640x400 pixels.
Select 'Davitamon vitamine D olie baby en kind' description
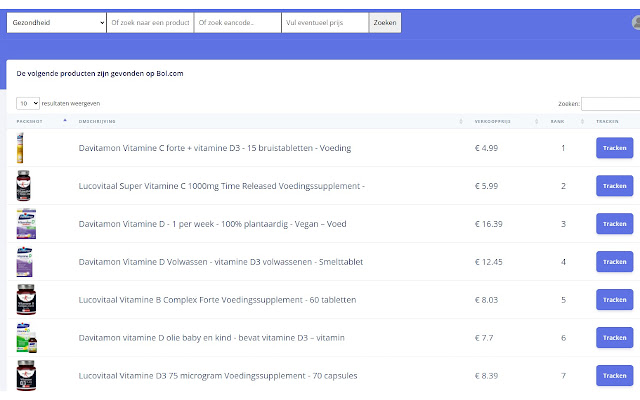[211, 338]
